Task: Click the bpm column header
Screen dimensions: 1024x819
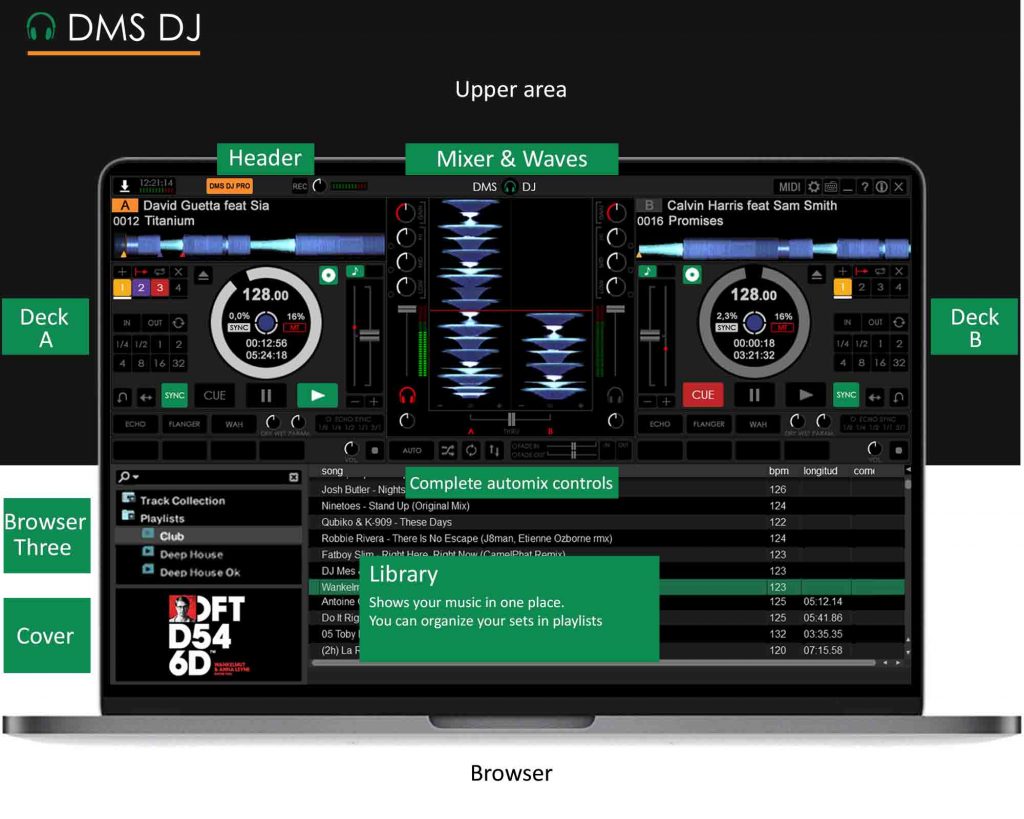Action: [778, 471]
